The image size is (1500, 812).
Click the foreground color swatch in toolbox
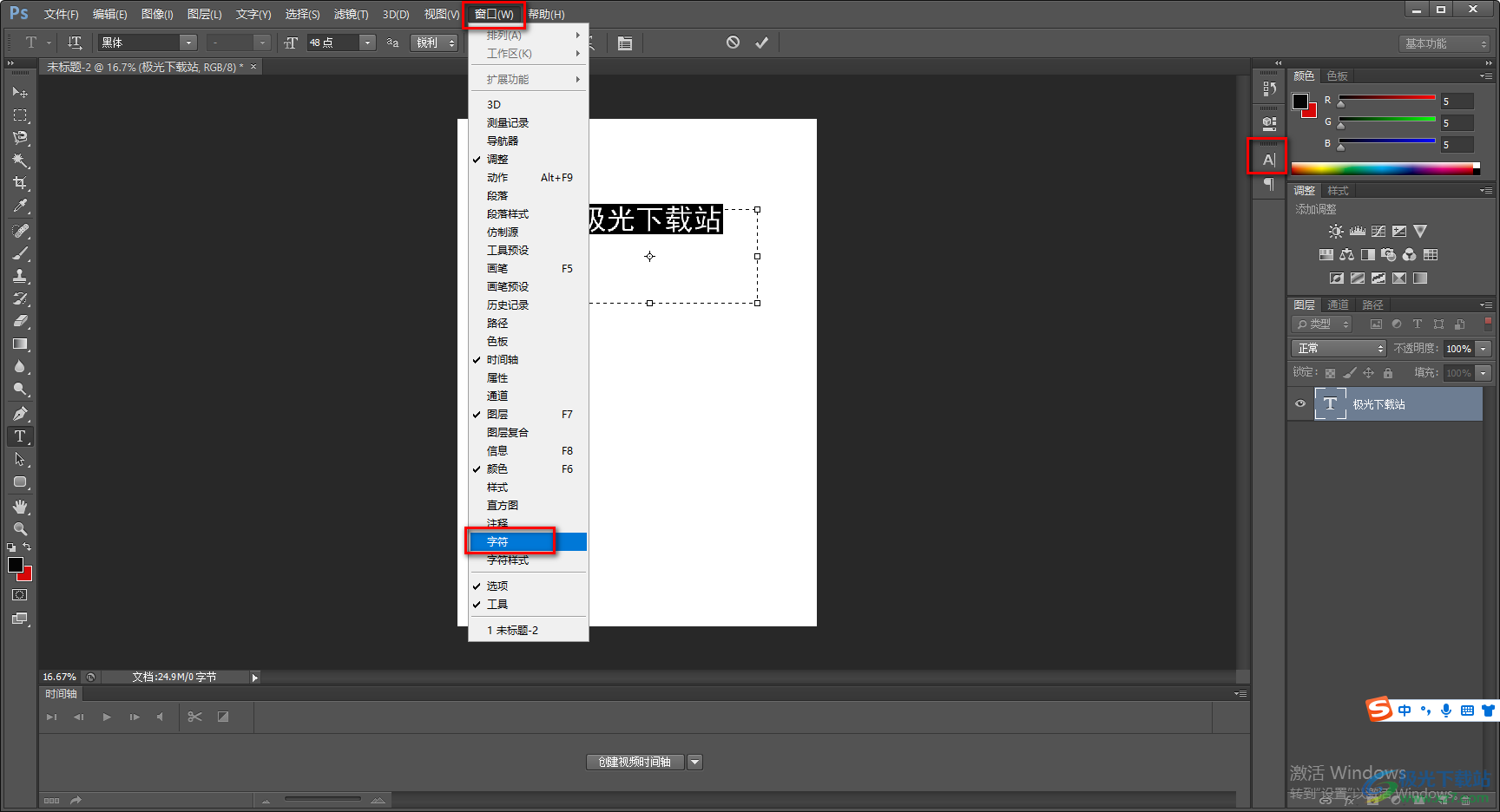(x=16, y=565)
